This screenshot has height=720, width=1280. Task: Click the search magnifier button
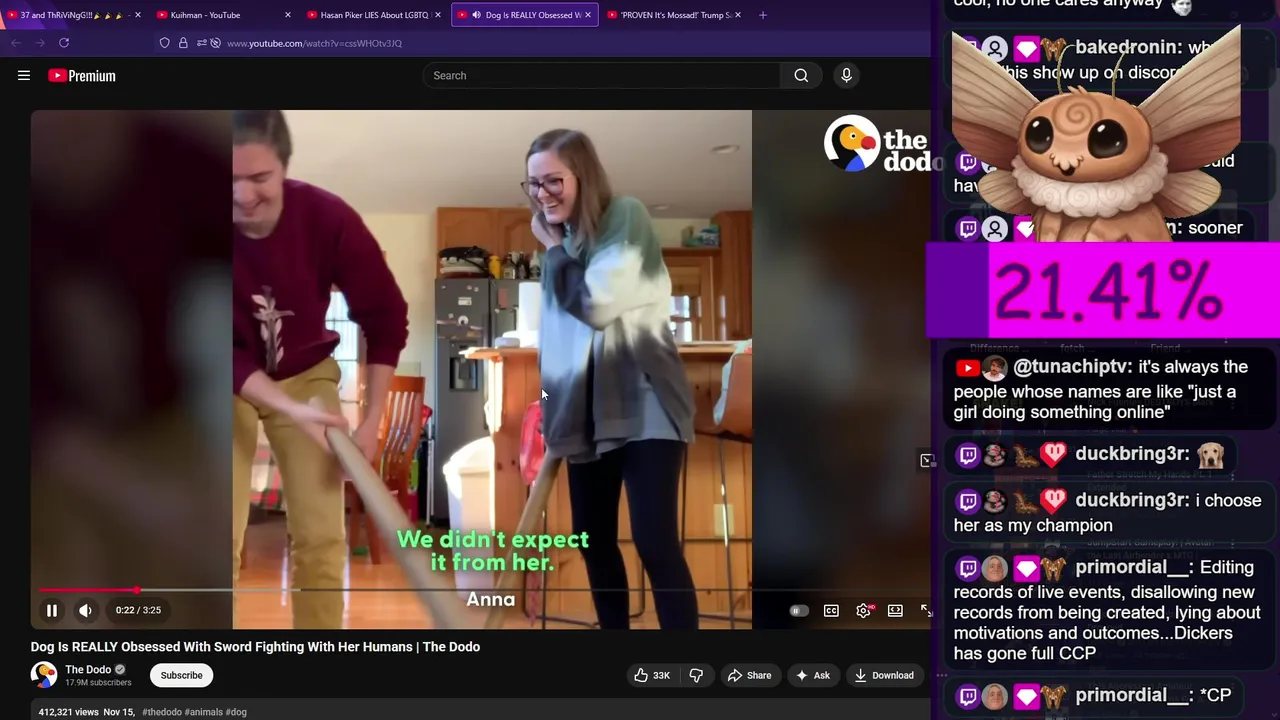(x=801, y=76)
